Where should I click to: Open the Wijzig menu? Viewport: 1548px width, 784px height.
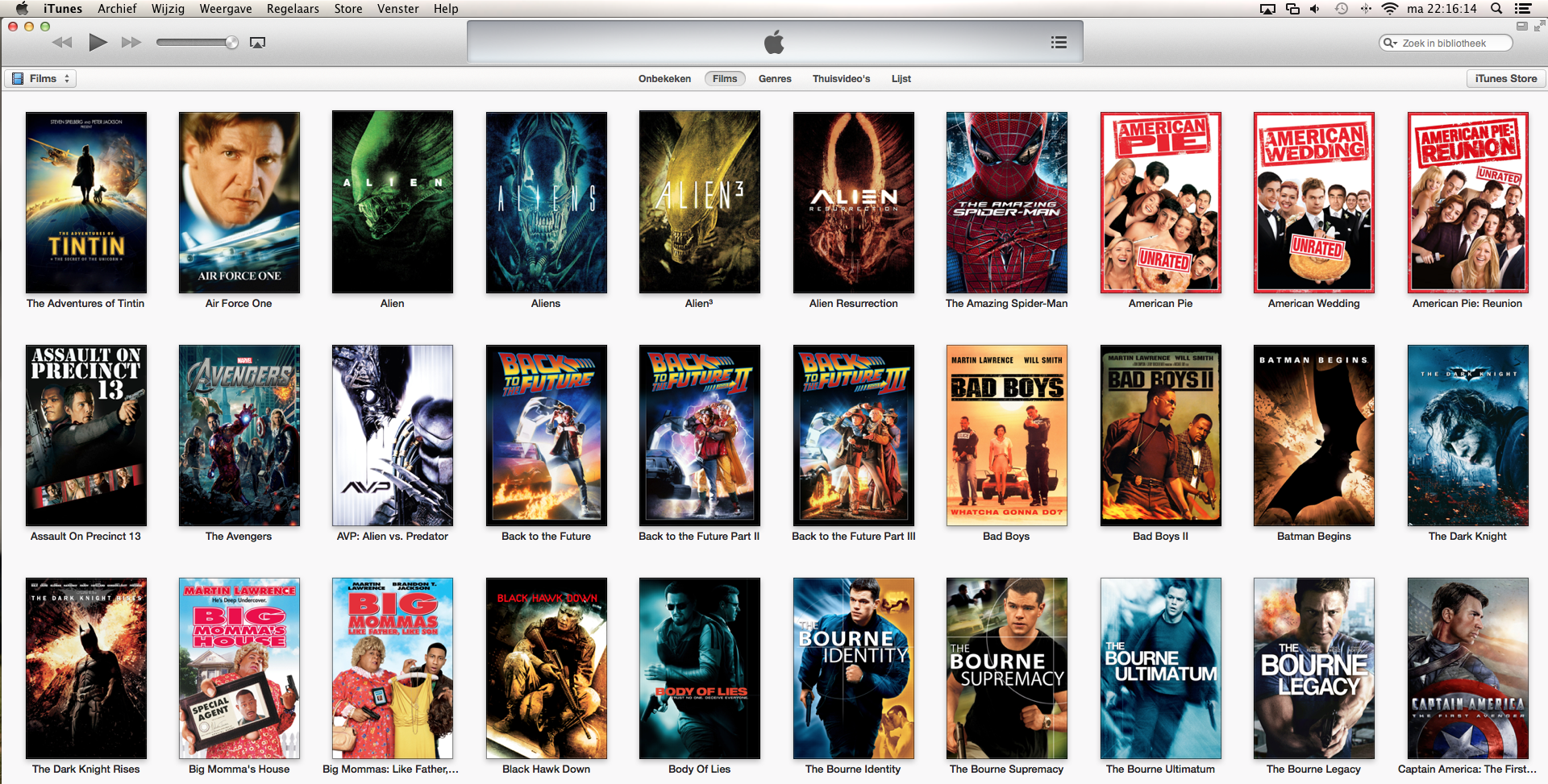168,9
